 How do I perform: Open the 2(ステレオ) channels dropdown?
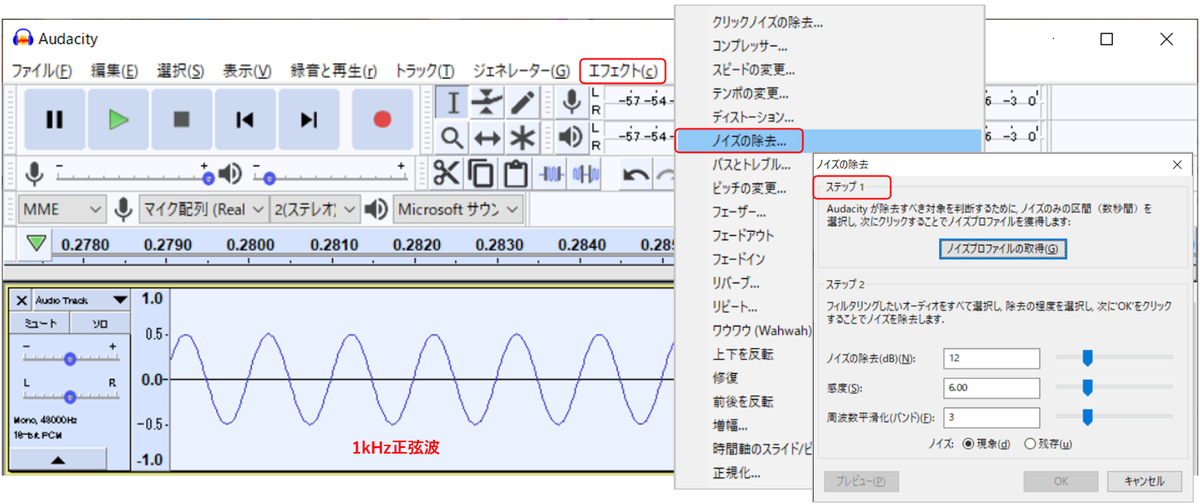pos(314,209)
